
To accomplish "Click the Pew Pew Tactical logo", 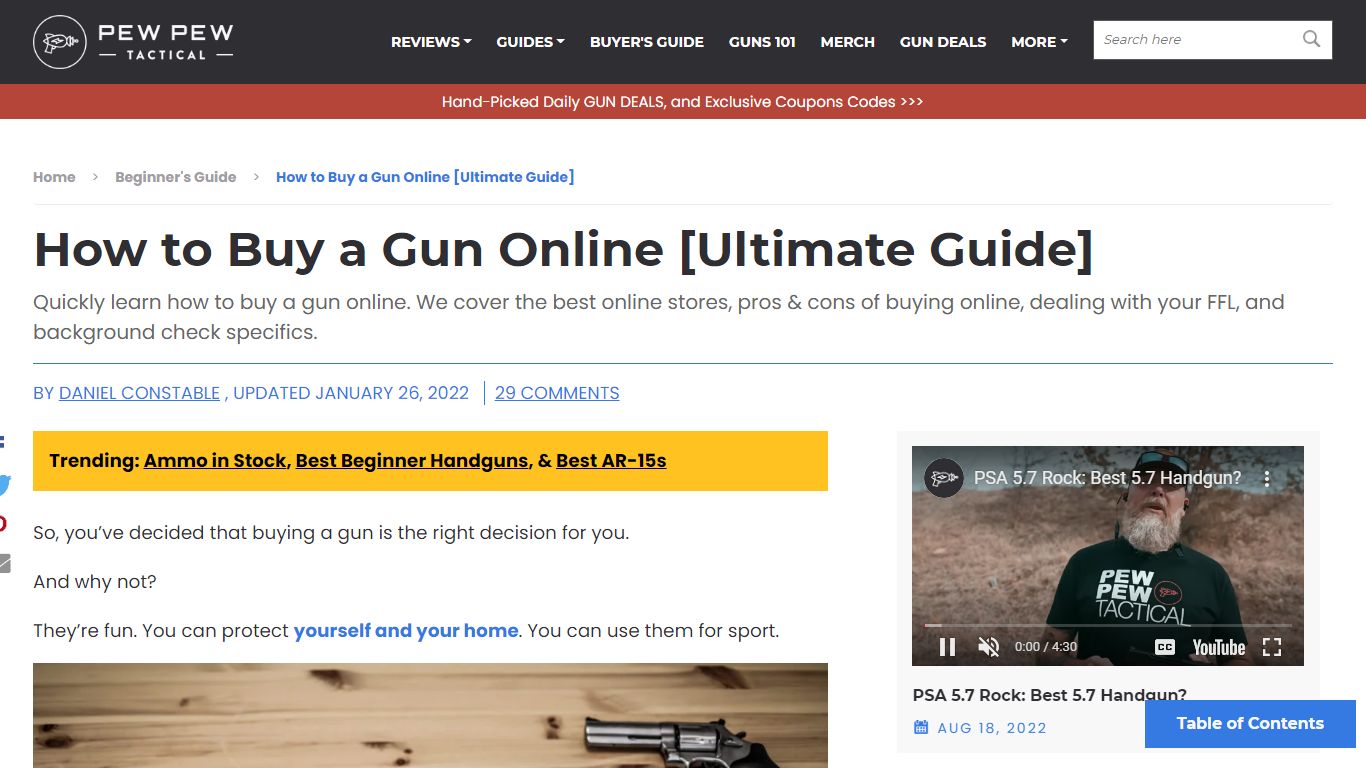I will pos(133,42).
